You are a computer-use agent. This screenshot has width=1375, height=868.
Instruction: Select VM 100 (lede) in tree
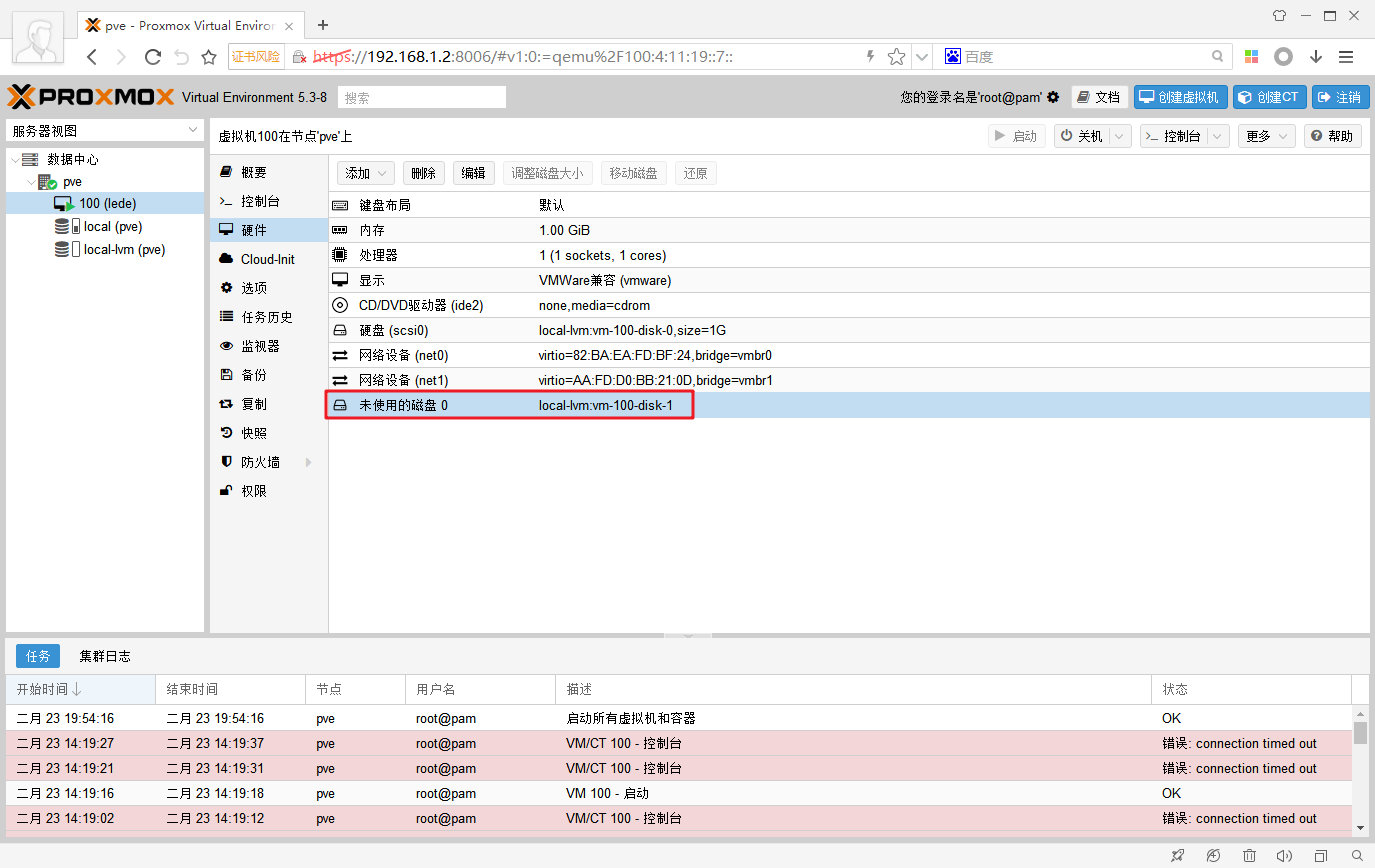[x=105, y=204]
